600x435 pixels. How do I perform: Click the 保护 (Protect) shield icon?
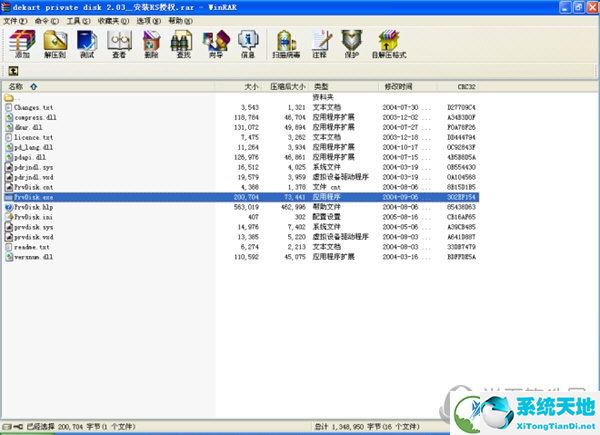tap(352, 44)
